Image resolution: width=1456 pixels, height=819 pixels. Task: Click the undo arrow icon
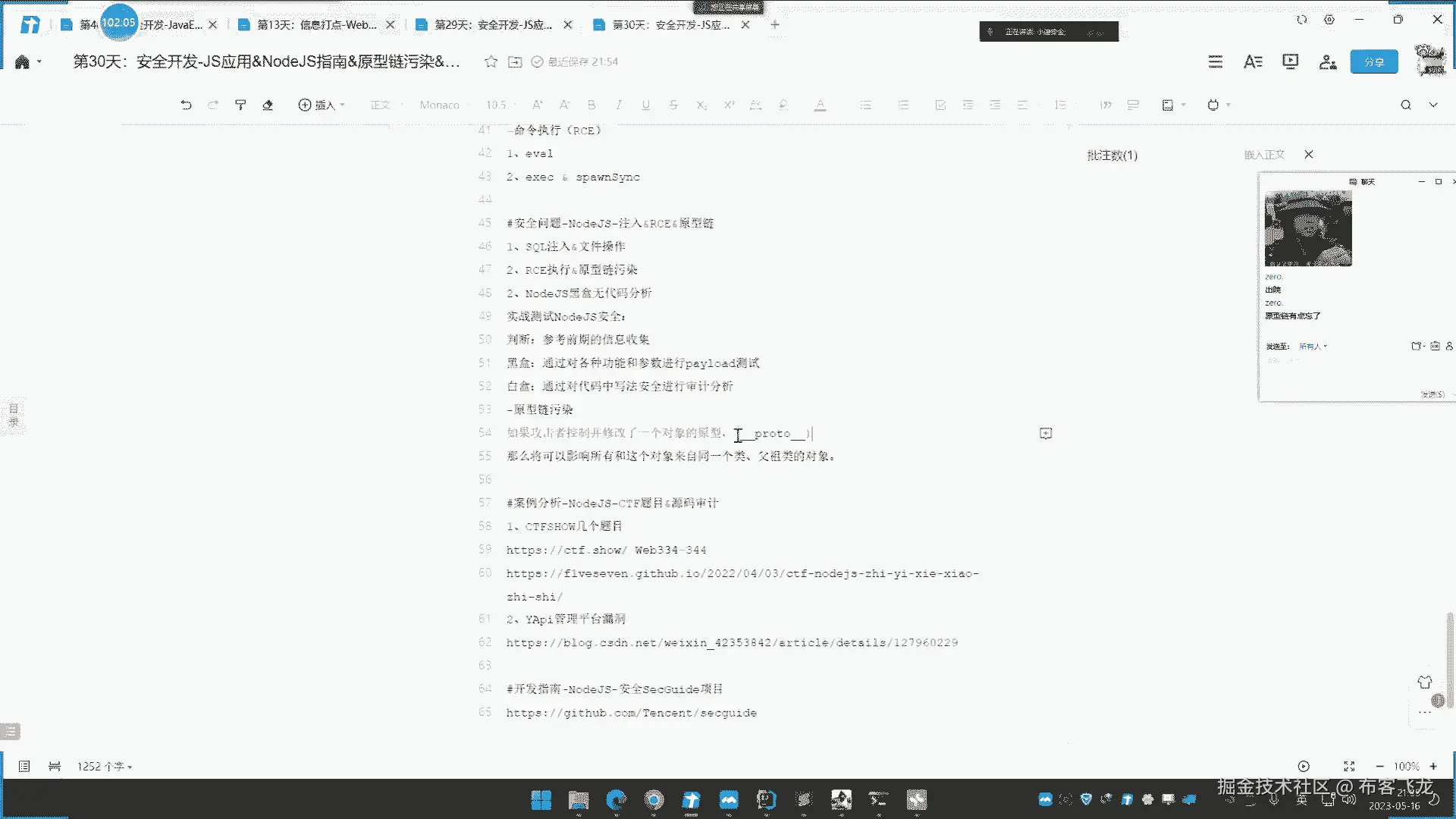186,105
